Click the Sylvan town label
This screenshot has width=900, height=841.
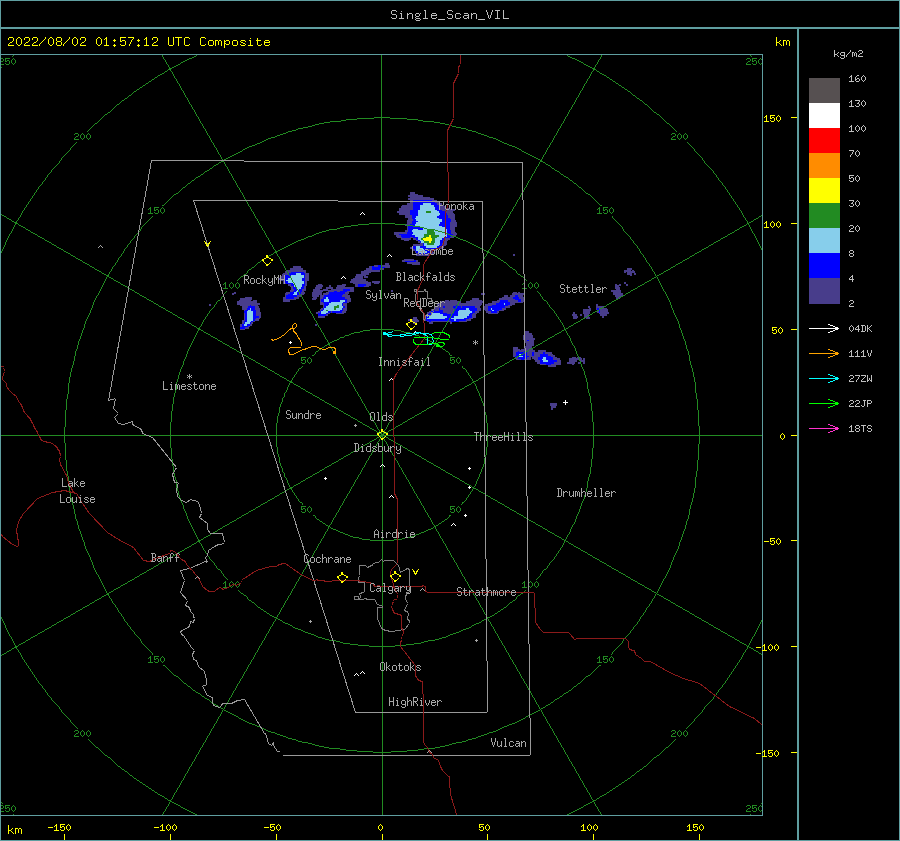pos(383,295)
